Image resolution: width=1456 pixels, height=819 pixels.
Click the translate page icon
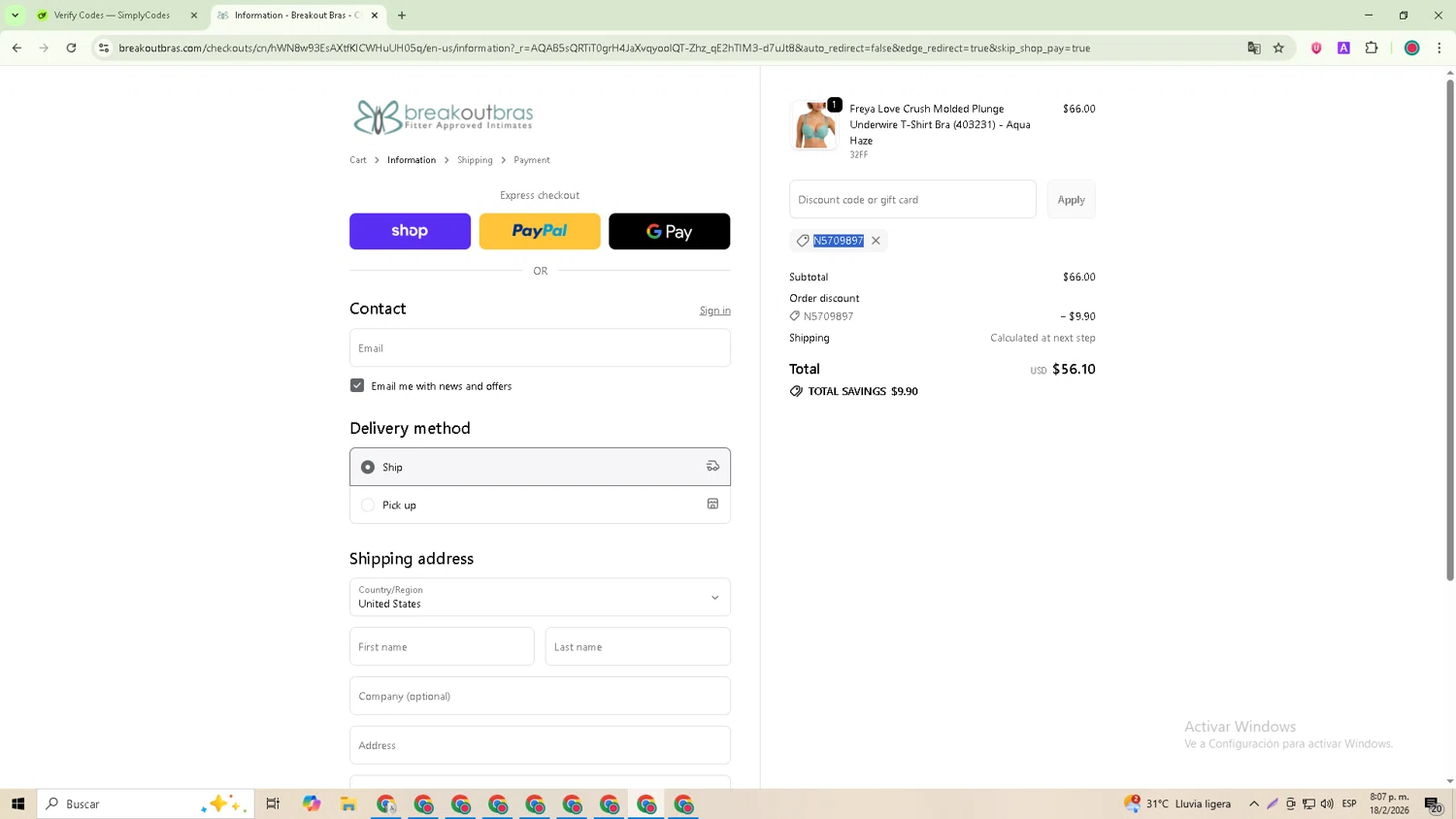pos(1253,48)
